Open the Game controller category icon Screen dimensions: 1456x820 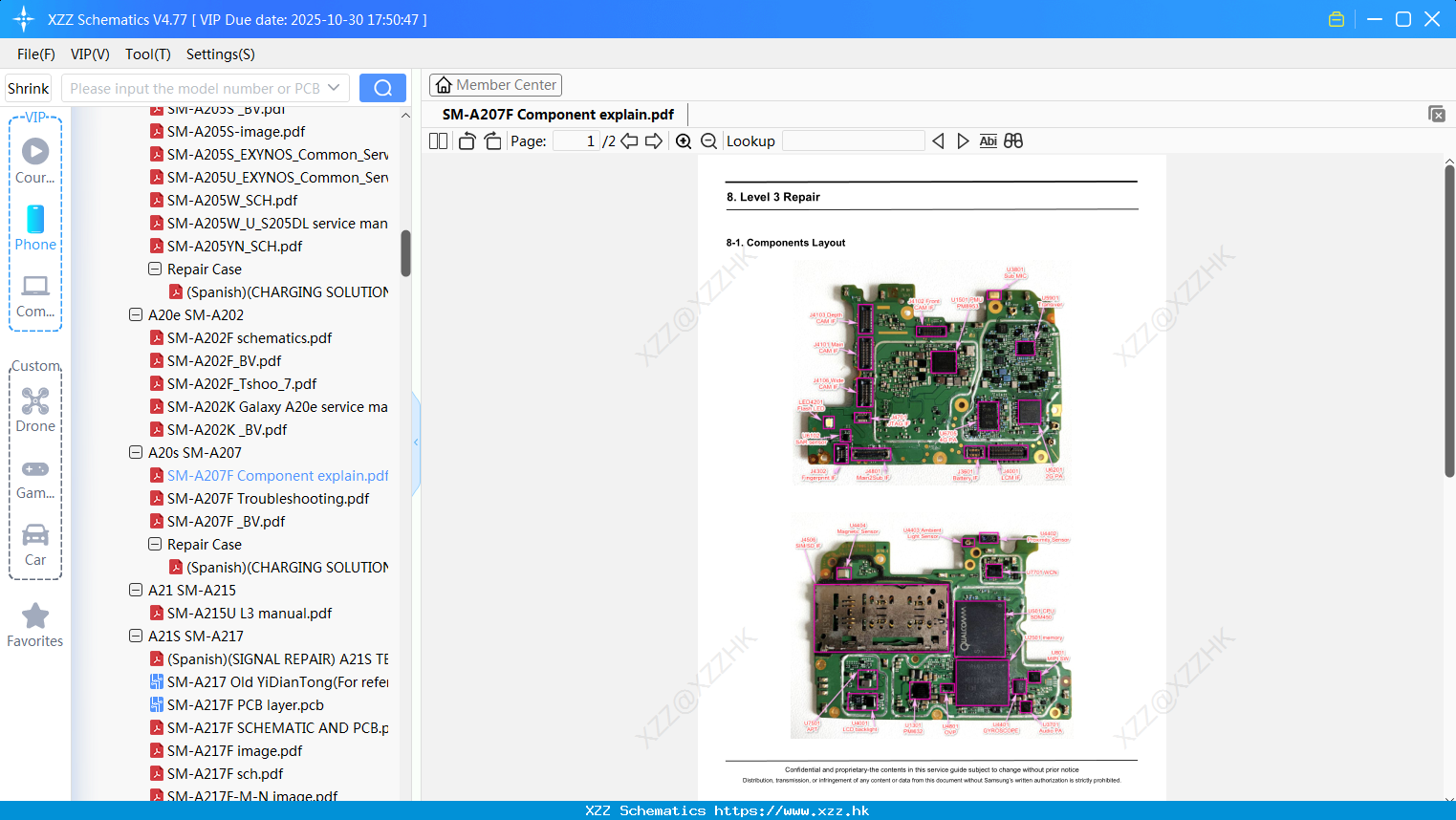pyautogui.click(x=35, y=468)
